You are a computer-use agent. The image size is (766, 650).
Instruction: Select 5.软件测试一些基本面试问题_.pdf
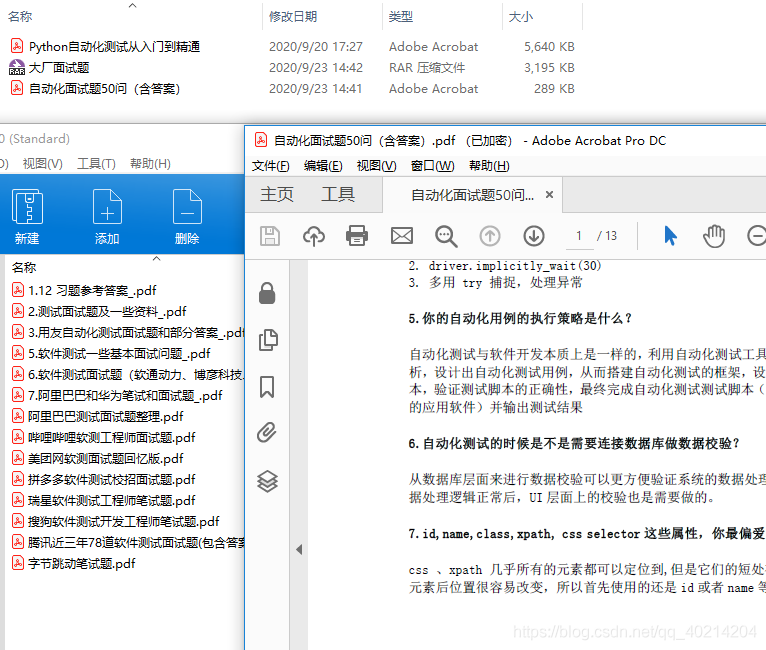119,354
